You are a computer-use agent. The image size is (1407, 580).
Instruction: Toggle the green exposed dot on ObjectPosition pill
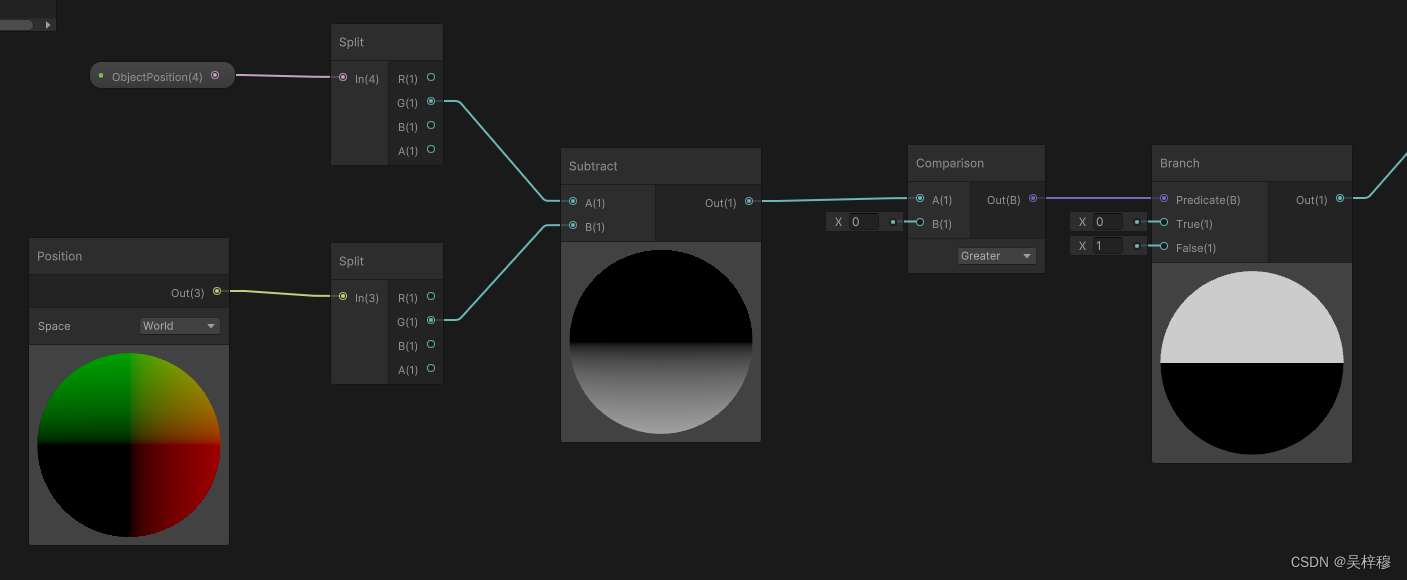pos(100,75)
